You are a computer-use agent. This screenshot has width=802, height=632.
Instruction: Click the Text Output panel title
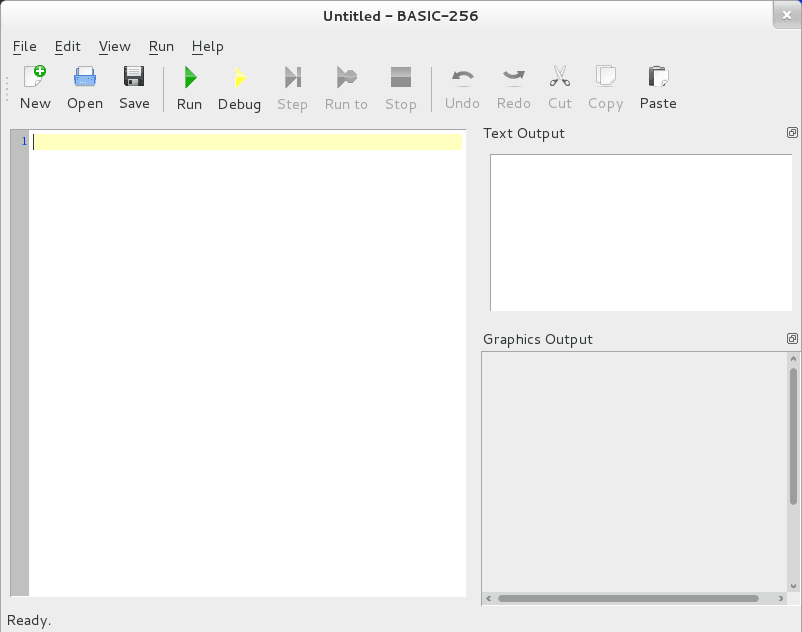pos(524,133)
